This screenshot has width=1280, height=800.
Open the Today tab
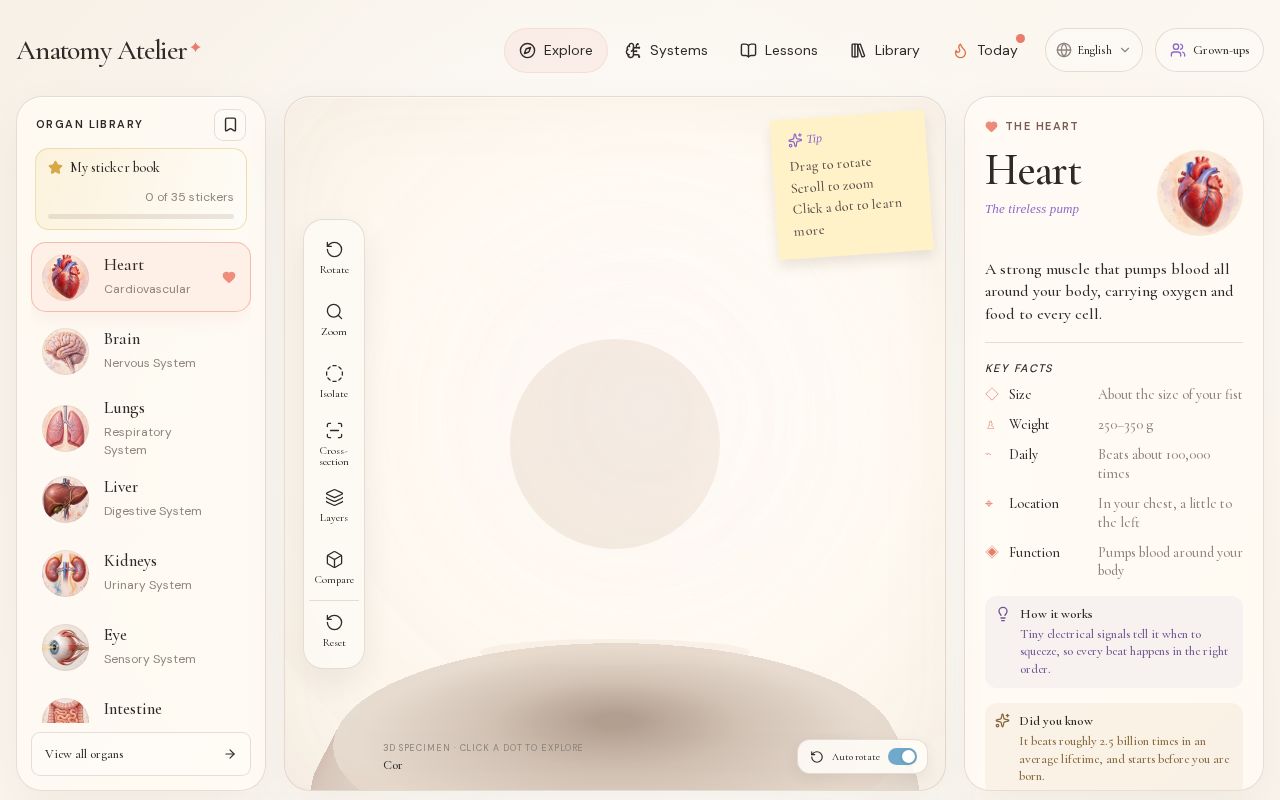click(x=985, y=50)
